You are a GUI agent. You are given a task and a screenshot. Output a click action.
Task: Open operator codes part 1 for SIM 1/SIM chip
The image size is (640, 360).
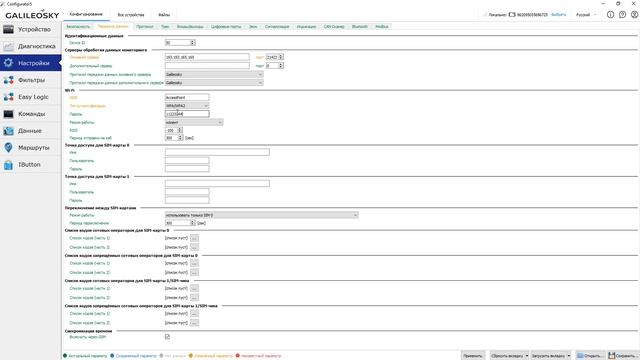point(194,289)
